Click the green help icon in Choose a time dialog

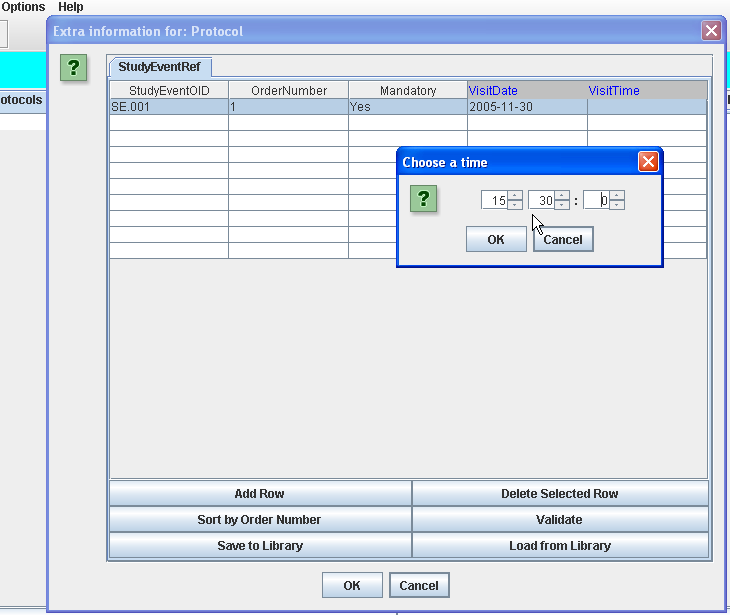[424, 199]
